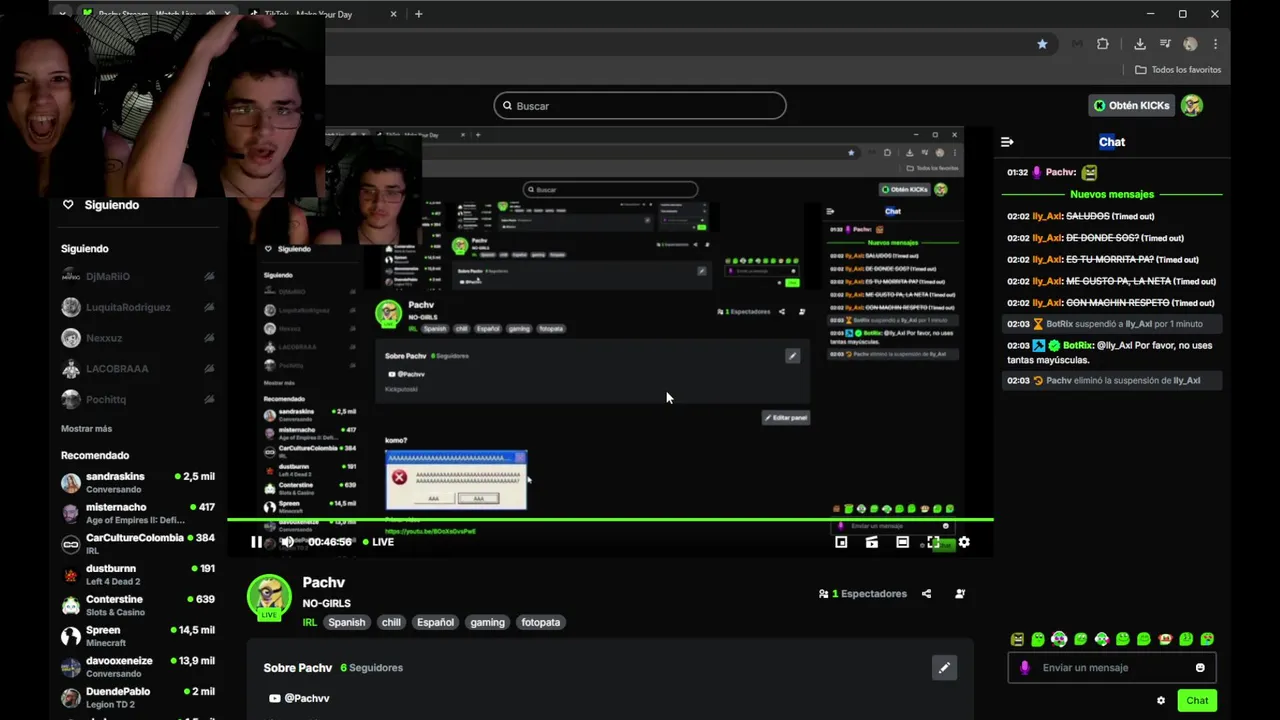The height and width of the screenshot is (720, 1280).
Task: Open dustburnn Left 4 Dead 2 stream
Action: coord(139,575)
